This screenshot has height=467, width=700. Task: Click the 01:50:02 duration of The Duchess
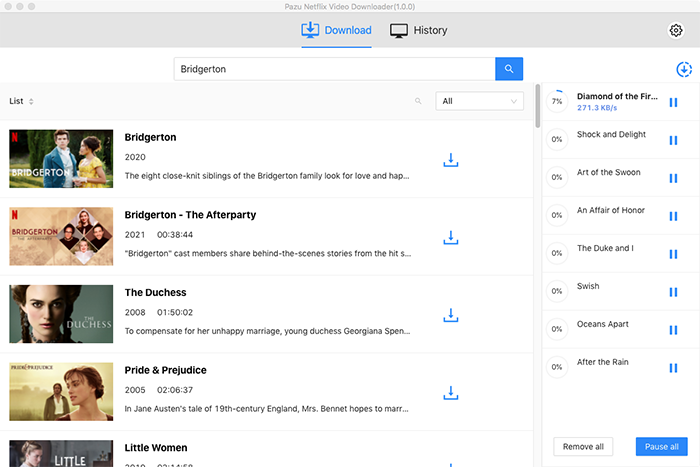pyautogui.click(x=175, y=313)
